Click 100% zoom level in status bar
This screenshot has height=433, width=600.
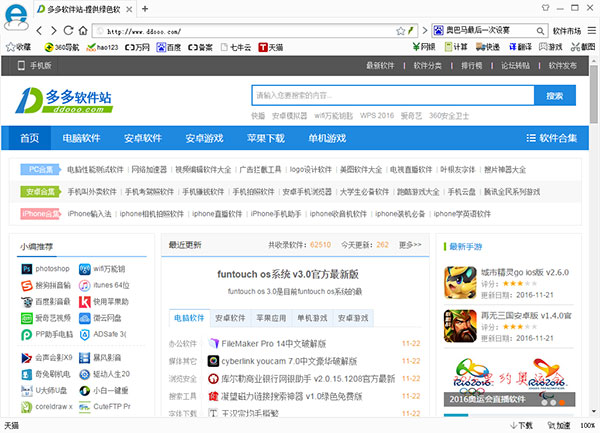click(587, 425)
